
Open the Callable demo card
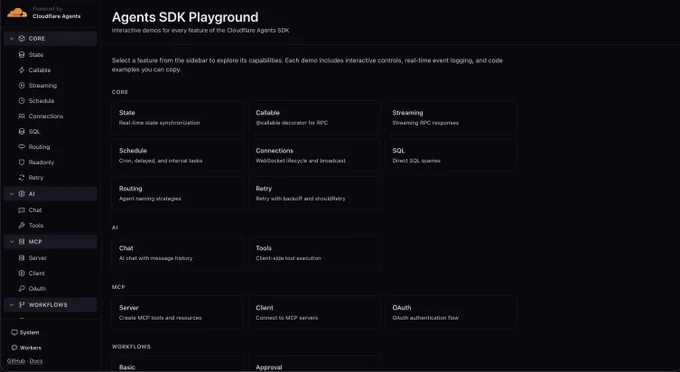314,117
